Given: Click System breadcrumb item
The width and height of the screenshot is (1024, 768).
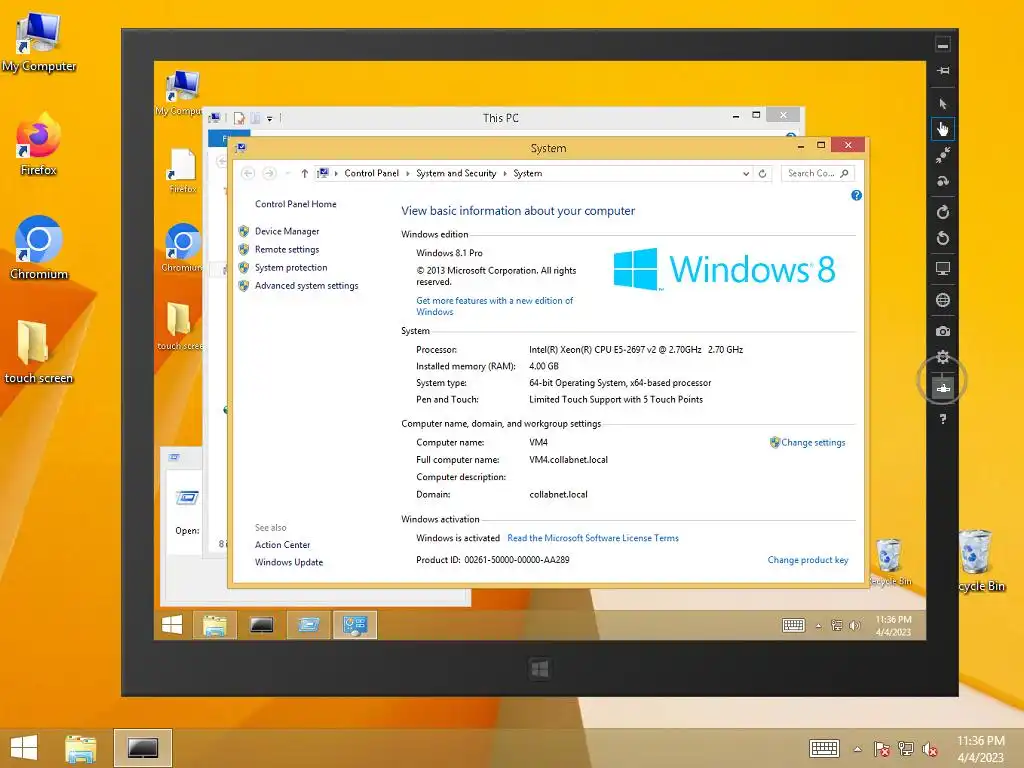Looking at the screenshot, I should tap(527, 173).
